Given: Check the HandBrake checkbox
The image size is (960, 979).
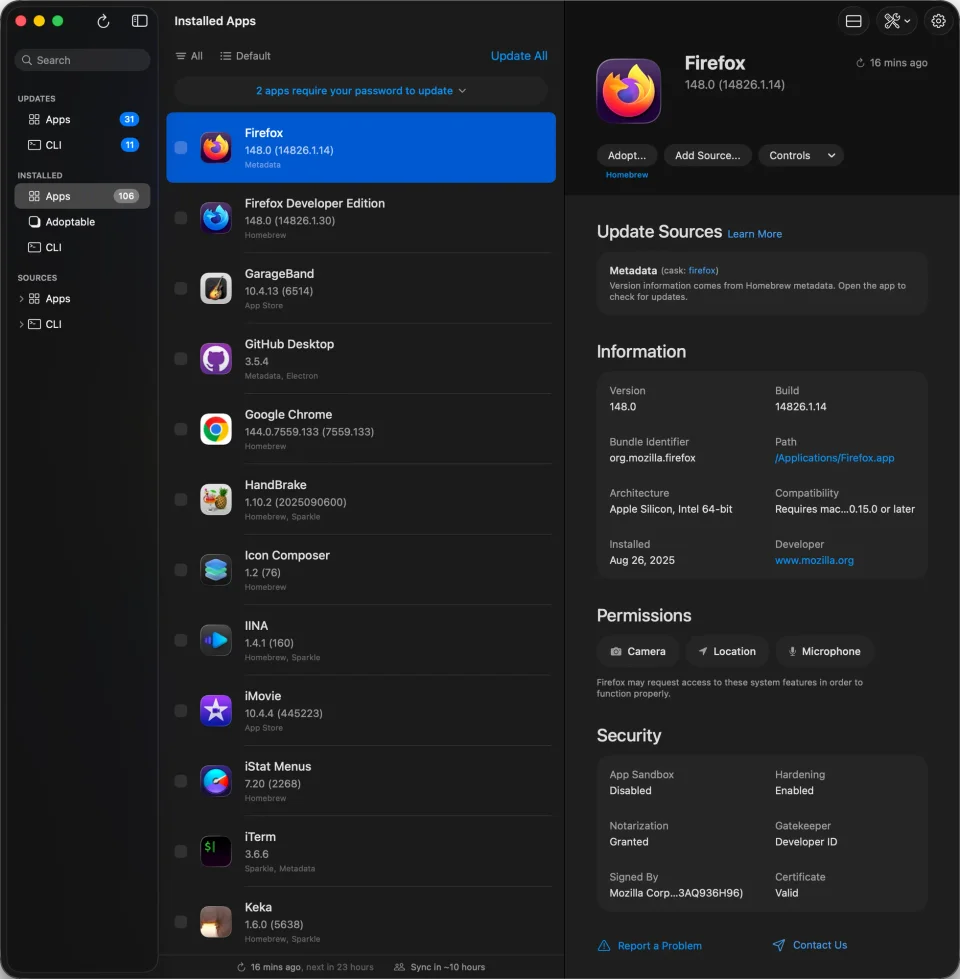Looking at the screenshot, I should (x=181, y=499).
